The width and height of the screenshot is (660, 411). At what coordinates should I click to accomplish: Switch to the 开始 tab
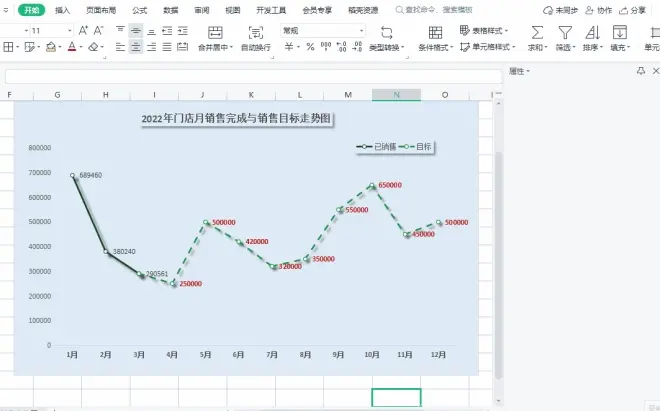pyautogui.click(x=32, y=10)
